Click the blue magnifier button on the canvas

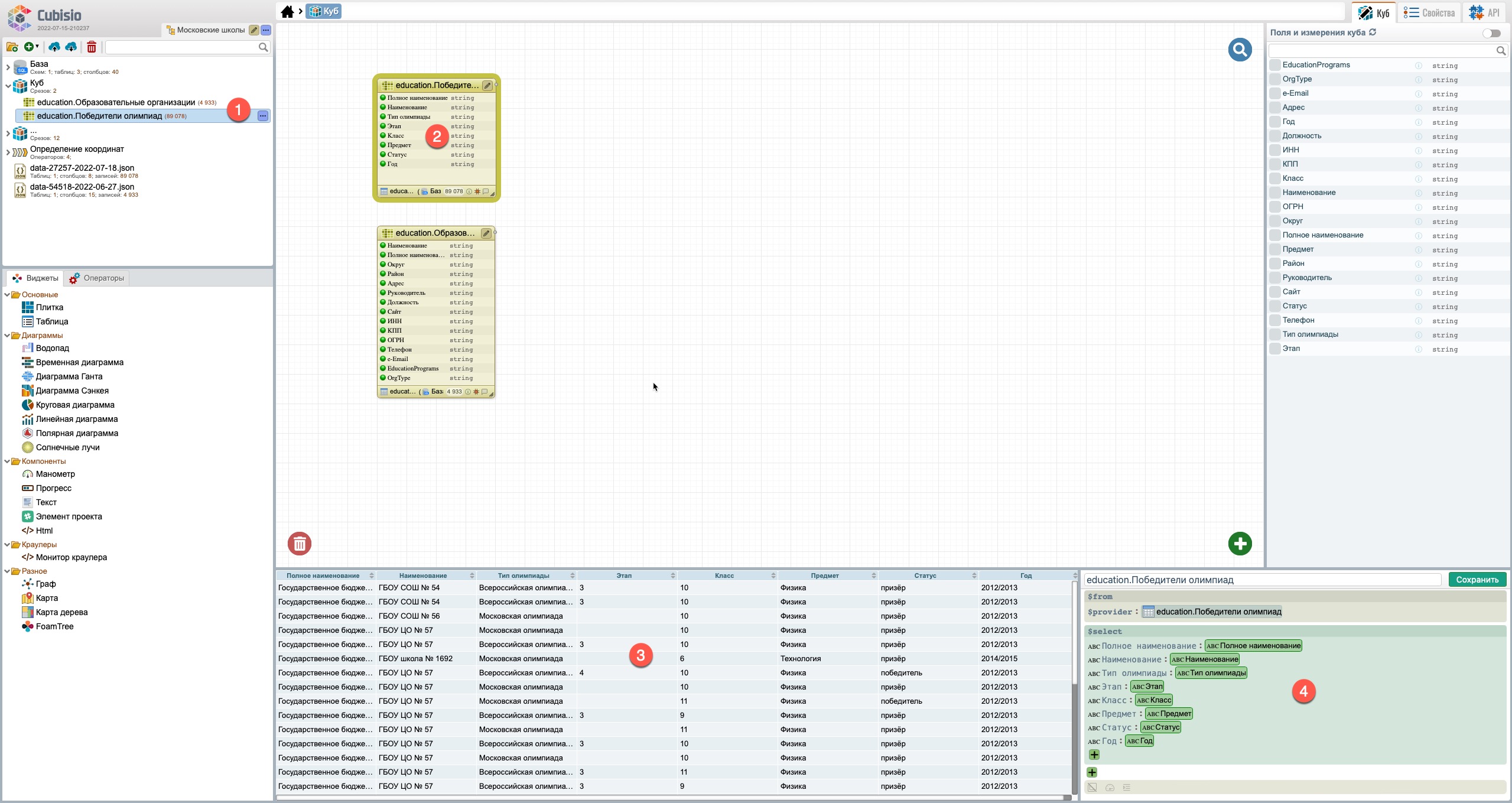pos(1240,50)
